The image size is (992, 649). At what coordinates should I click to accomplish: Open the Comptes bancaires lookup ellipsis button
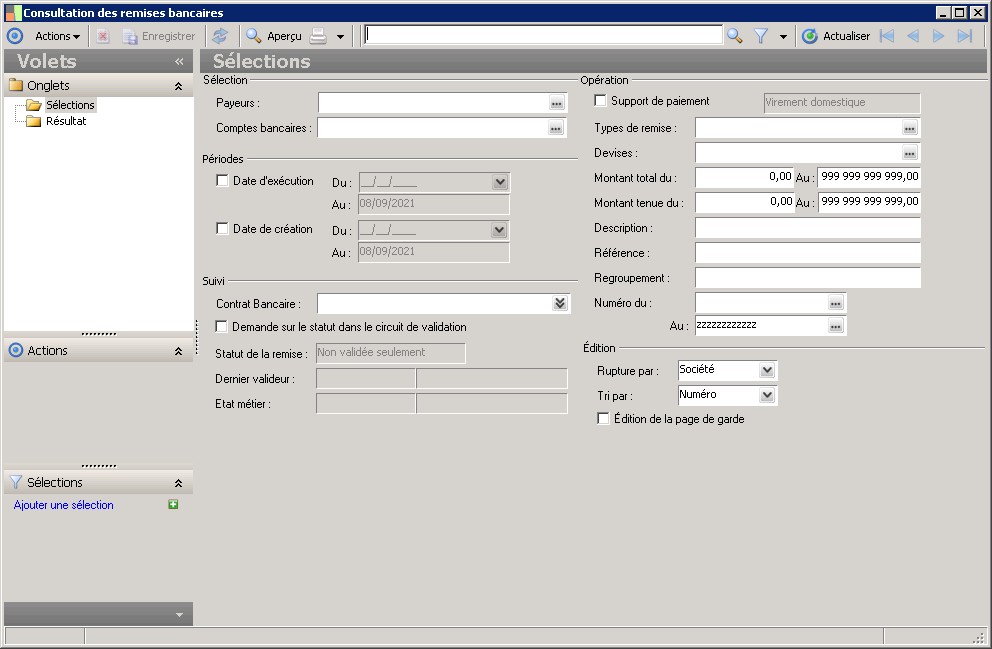(x=556, y=128)
